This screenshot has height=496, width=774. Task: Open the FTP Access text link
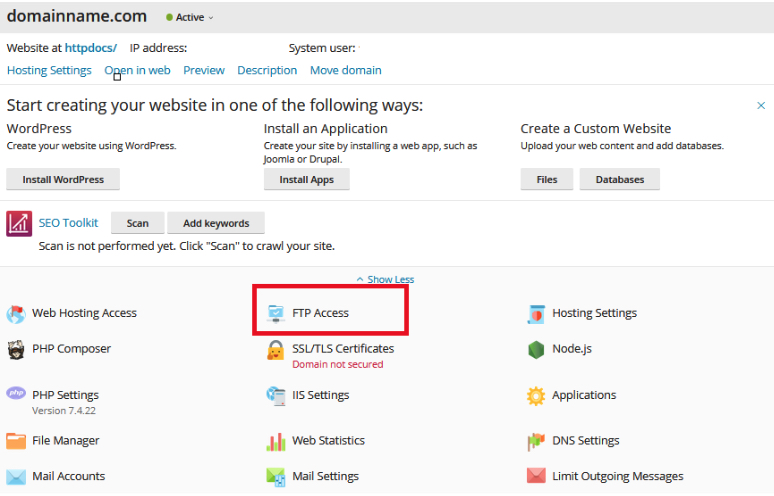click(x=320, y=313)
